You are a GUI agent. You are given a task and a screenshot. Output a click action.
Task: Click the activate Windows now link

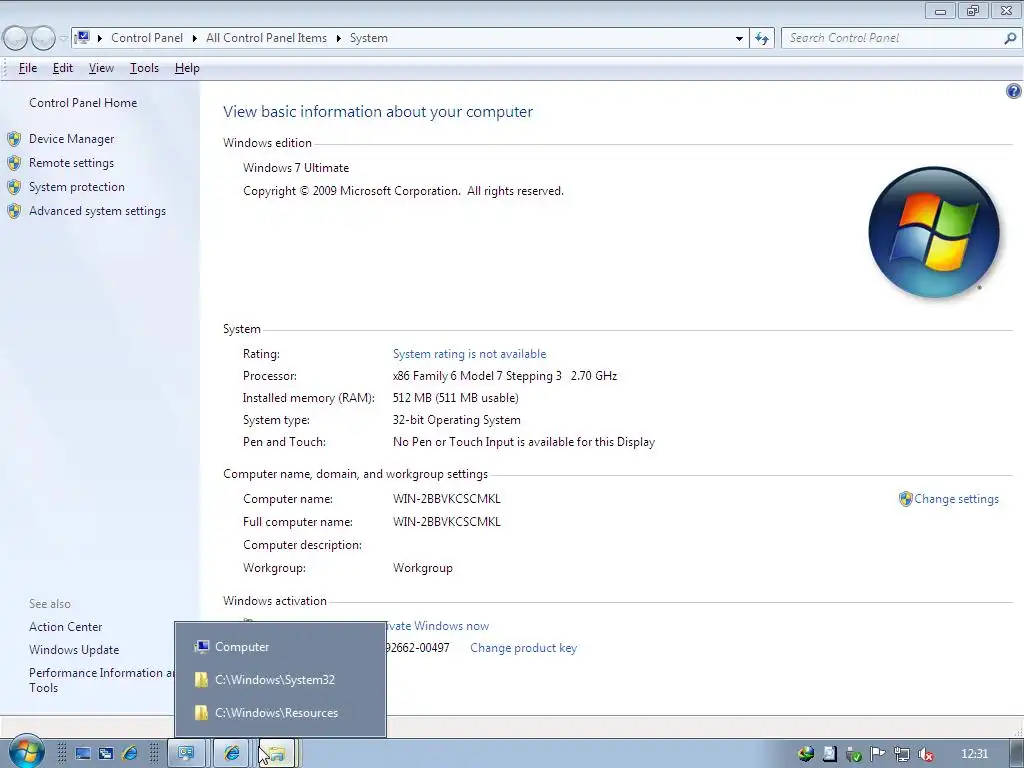(438, 626)
